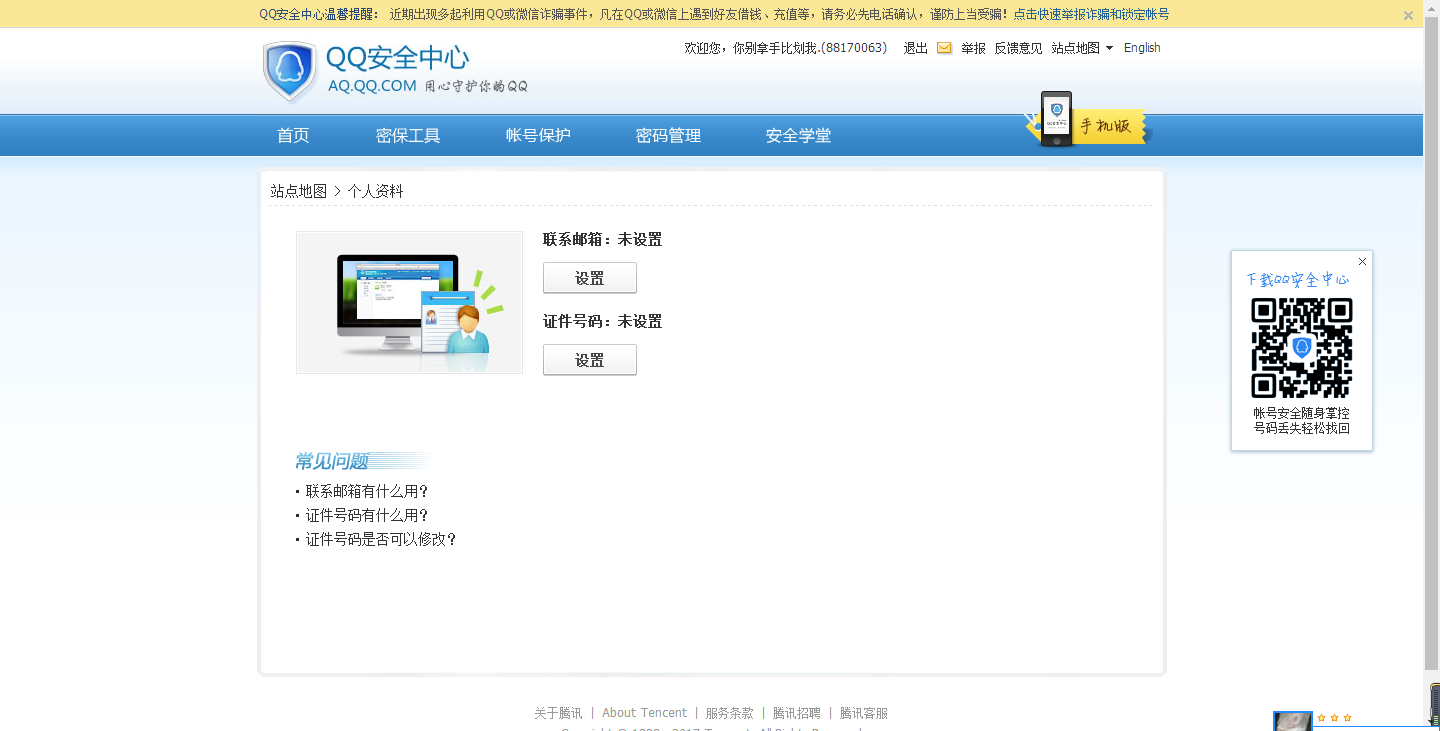
Task: Expand the 站点地图 dropdown arrow
Action: [x=1109, y=48]
